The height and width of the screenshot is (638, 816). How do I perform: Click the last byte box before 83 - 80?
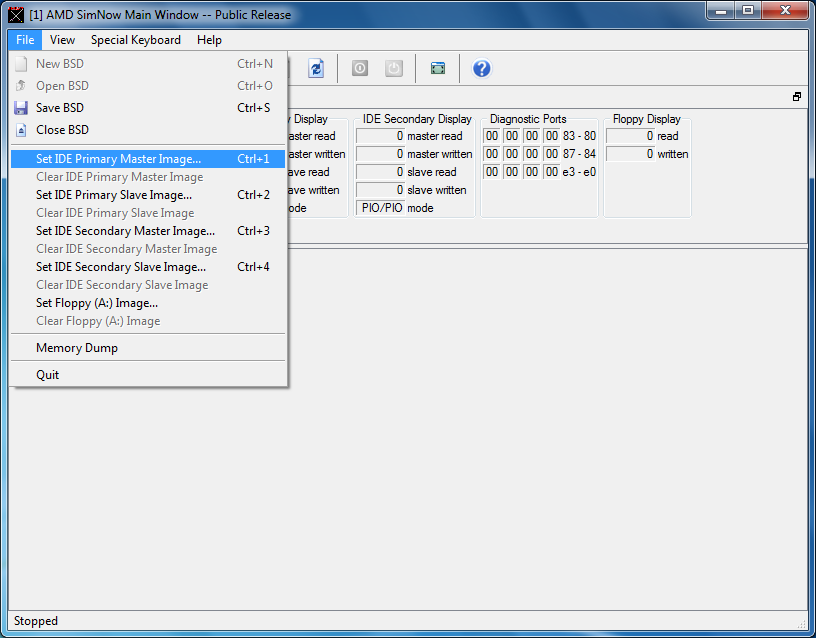(x=552, y=136)
